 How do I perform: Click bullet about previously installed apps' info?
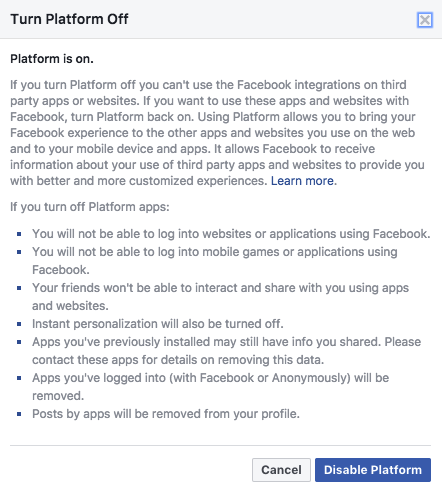pyautogui.click(x=226, y=351)
